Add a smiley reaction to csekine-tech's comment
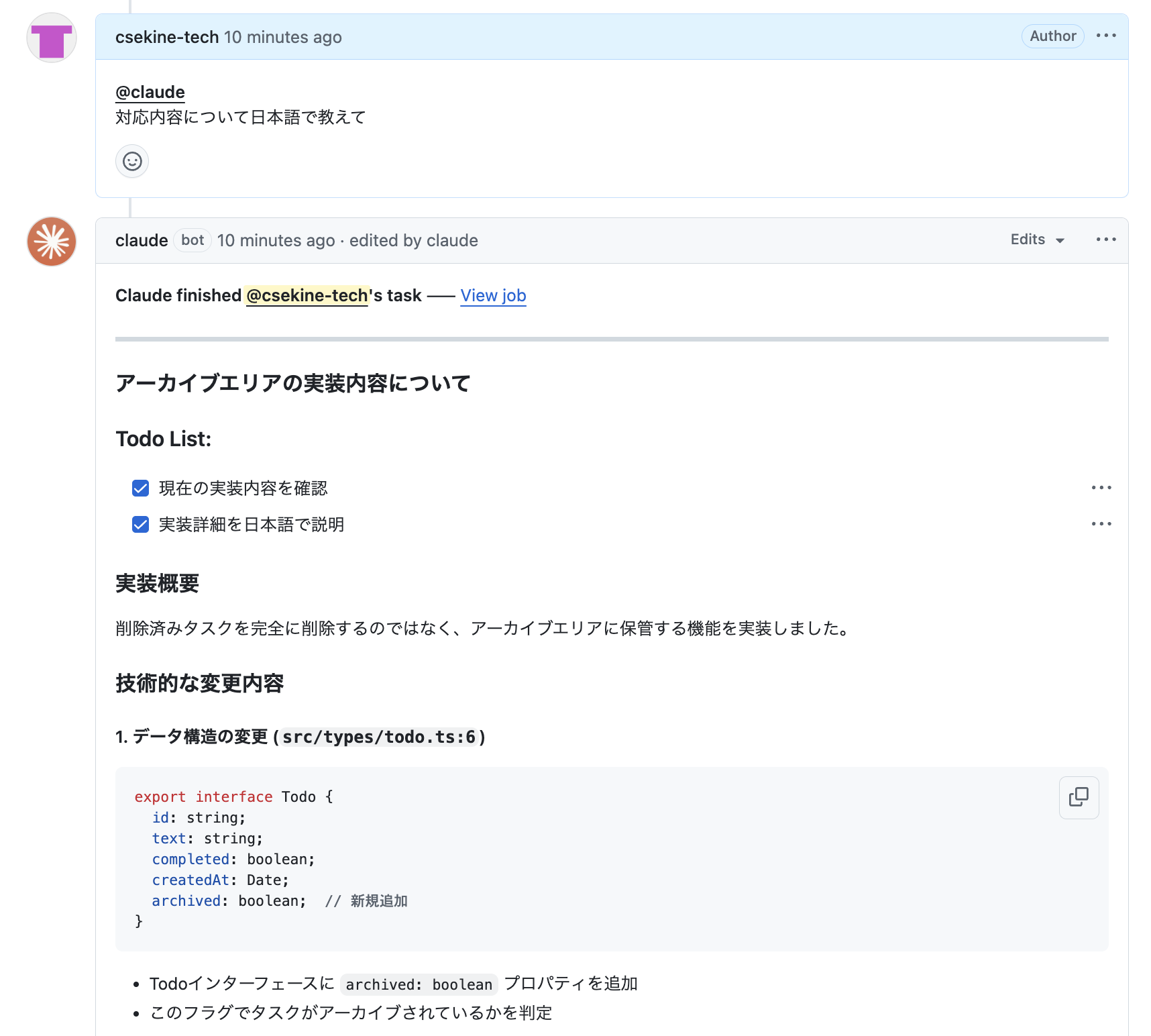The height and width of the screenshot is (1036, 1151). click(x=131, y=161)
